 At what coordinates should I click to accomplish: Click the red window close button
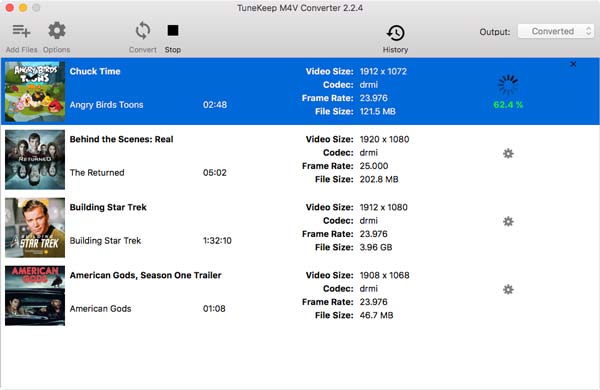[x=10, y=8]
